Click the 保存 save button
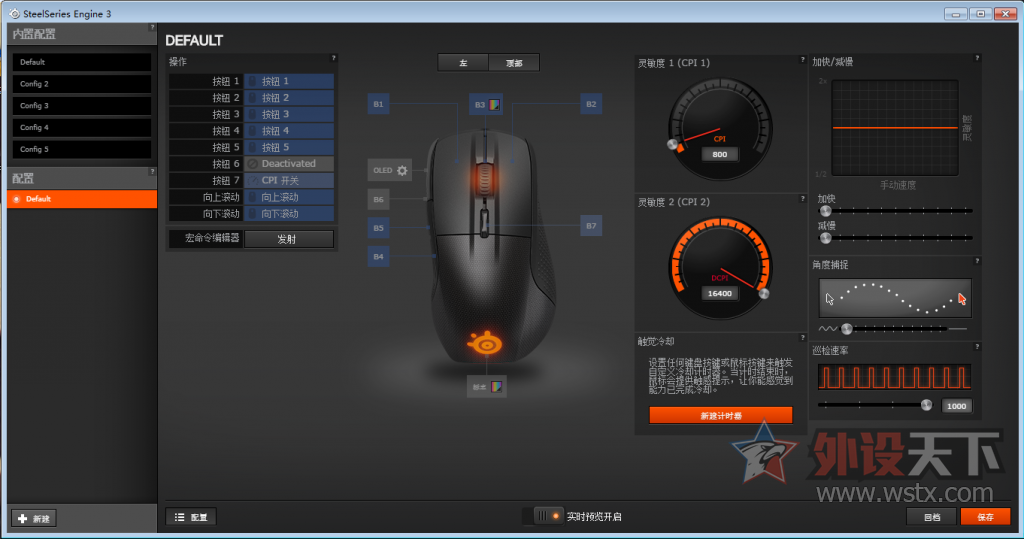The width and height of the screenshot is (1024, 539). [x=985, y=517]
